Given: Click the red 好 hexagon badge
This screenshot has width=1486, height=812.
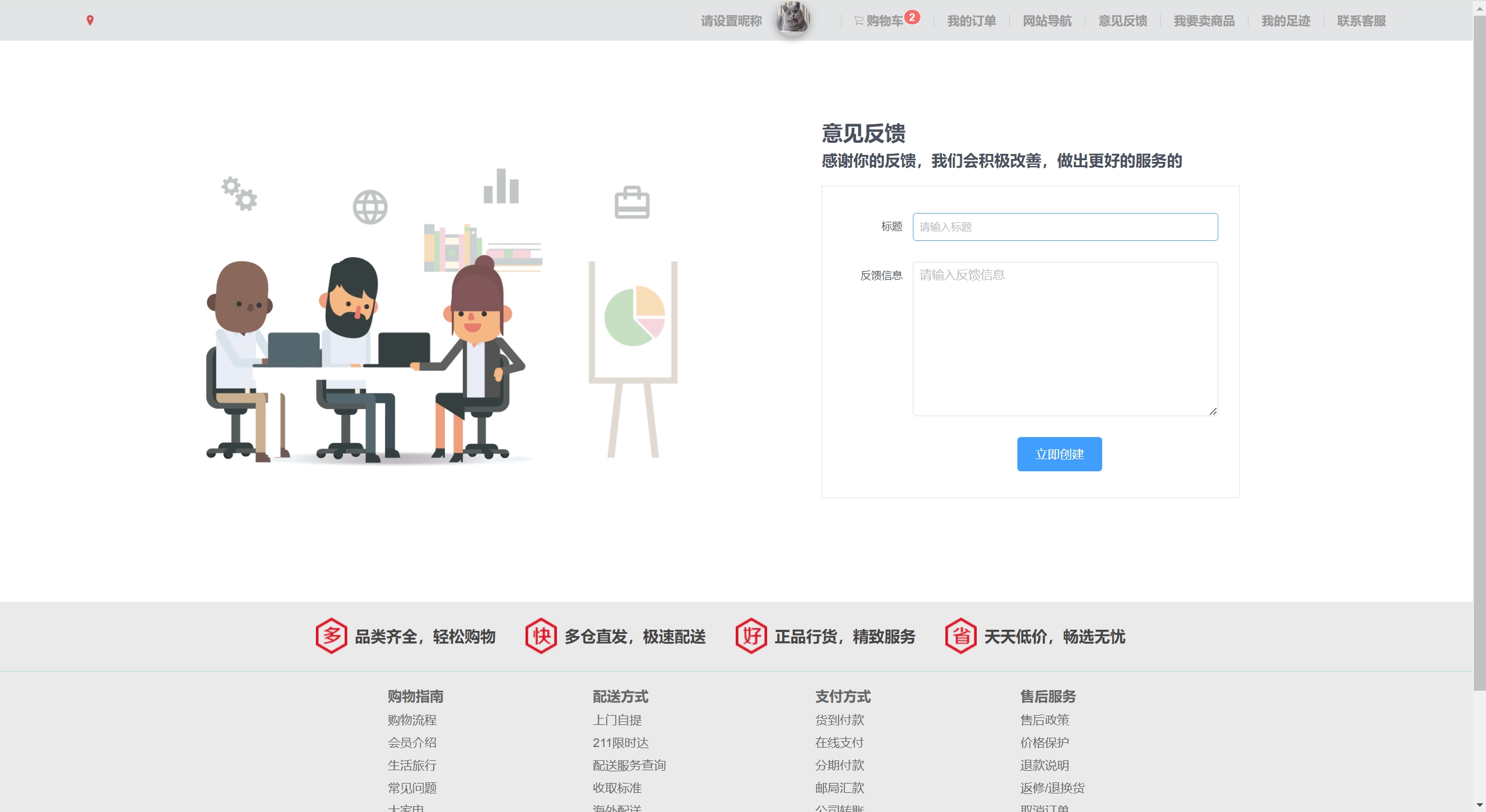Looking at the screenshot, I should [751, 636].
